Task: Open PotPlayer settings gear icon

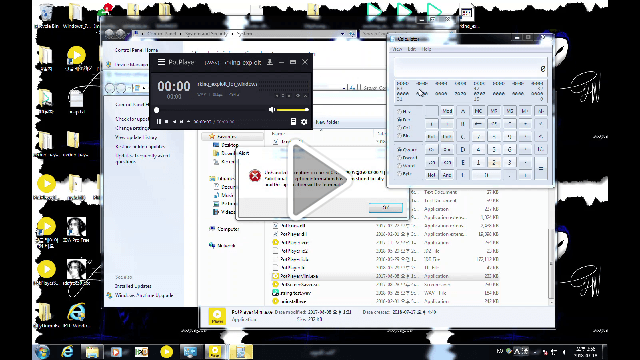Action: (304, 122)
